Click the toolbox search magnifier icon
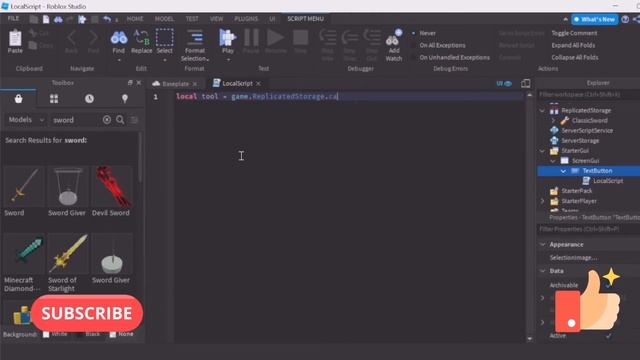640x360 pixels. [x=120, y=120]
